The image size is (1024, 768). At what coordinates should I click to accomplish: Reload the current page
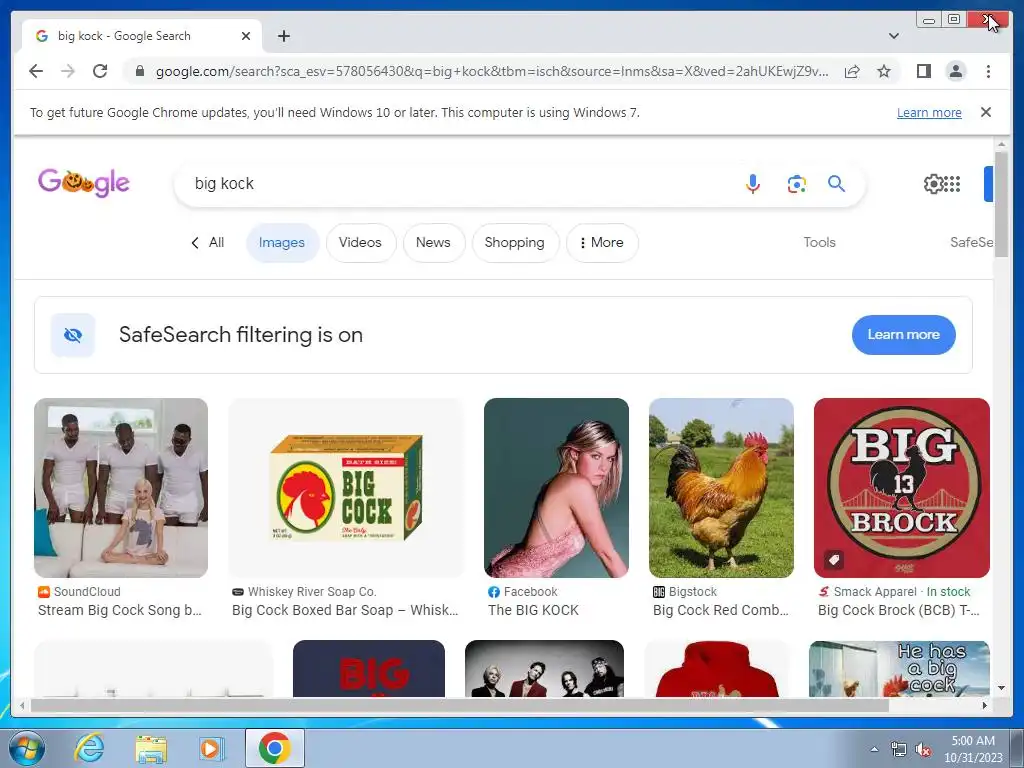100,71
